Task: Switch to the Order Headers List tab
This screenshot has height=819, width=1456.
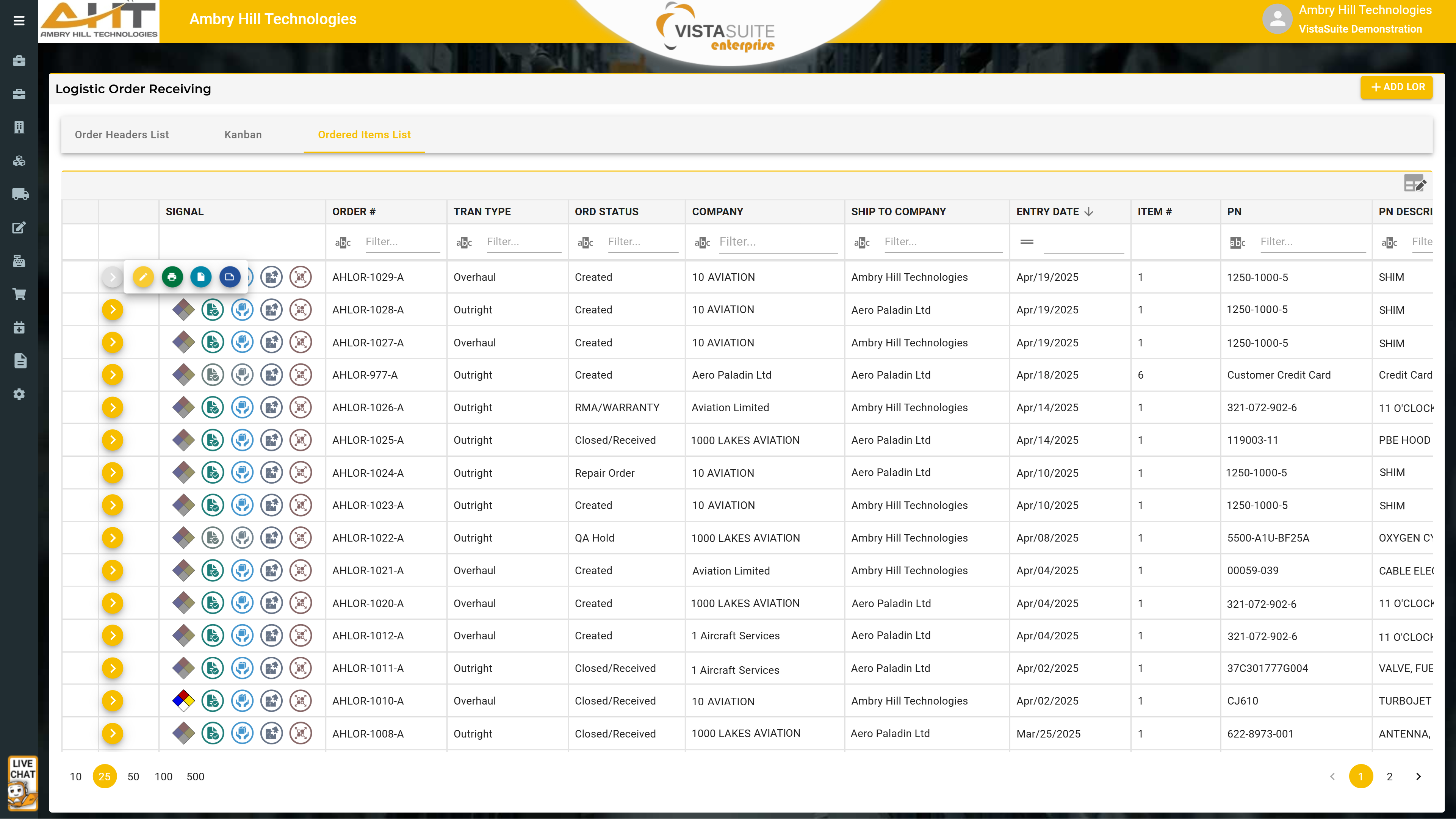Action: click(x=122, y=135)
